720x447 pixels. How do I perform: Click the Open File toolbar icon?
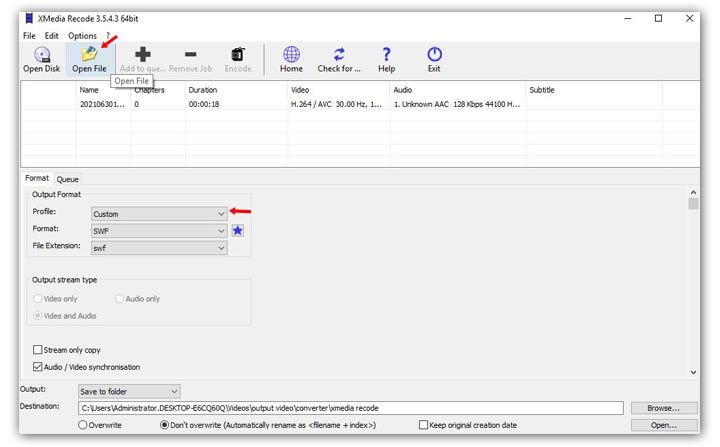89,54
